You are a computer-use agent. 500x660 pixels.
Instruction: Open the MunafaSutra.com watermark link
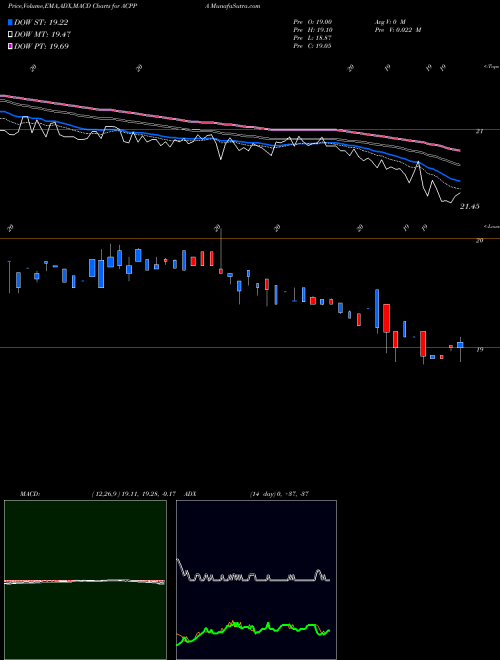[x=235, y=6]
